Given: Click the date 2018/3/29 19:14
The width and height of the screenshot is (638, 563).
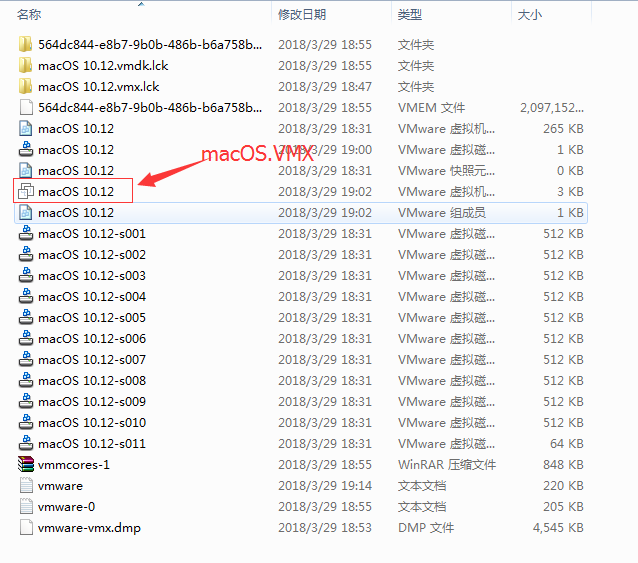Looking at the screenshot, I should pos(325,486).
